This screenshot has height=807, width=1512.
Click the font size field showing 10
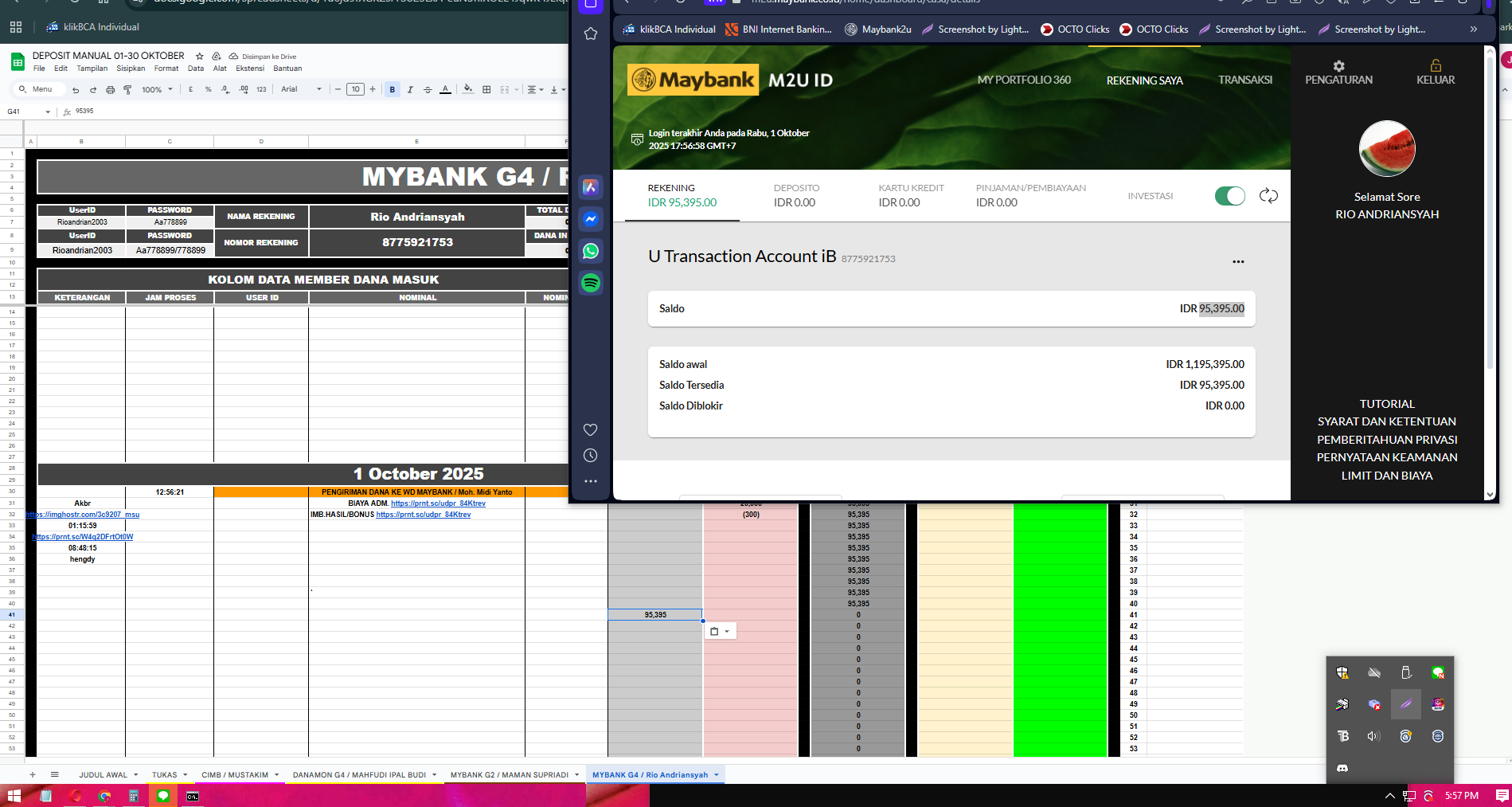point(355,89)
